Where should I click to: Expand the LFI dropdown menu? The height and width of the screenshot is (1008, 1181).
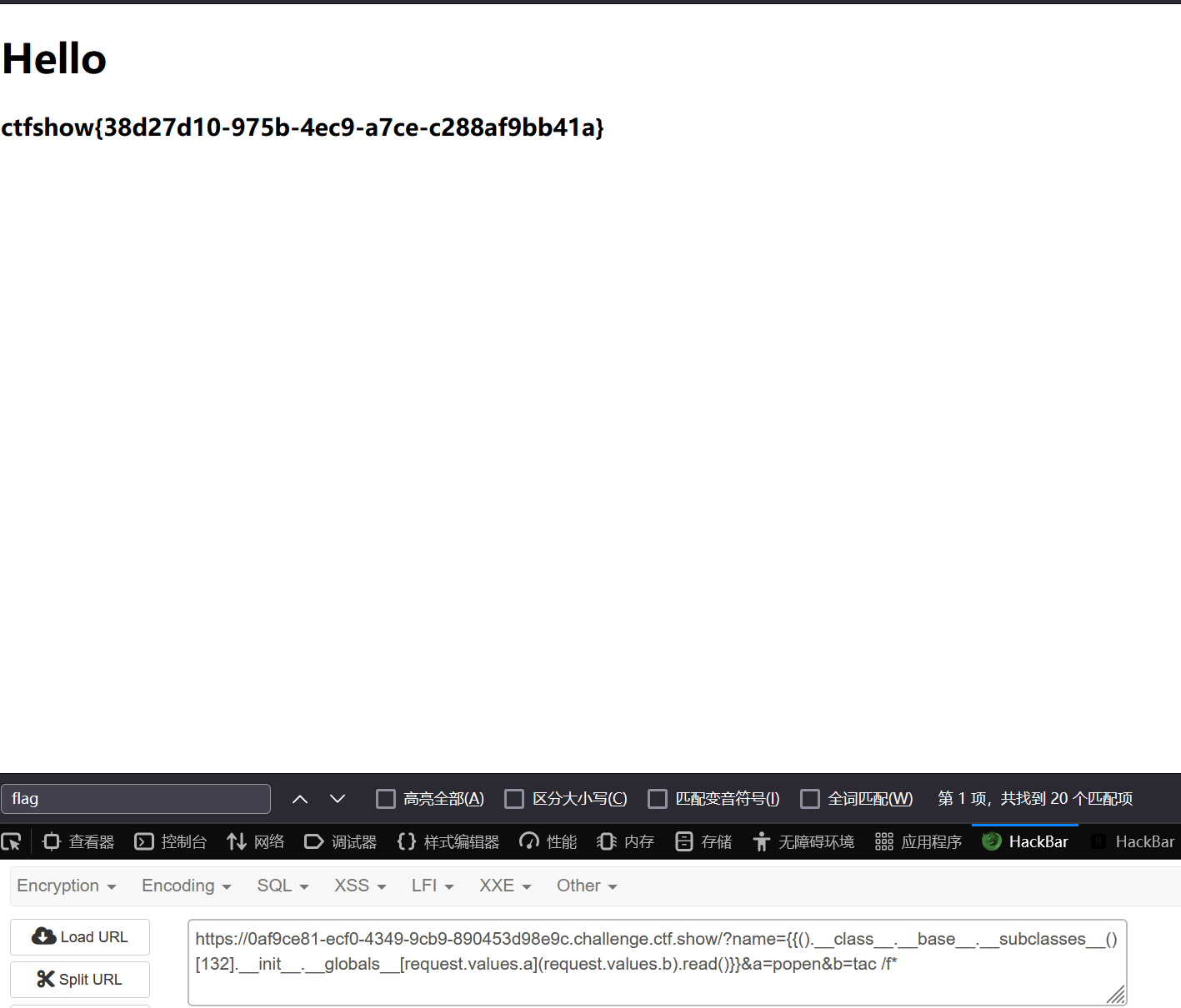coord(433,886)
